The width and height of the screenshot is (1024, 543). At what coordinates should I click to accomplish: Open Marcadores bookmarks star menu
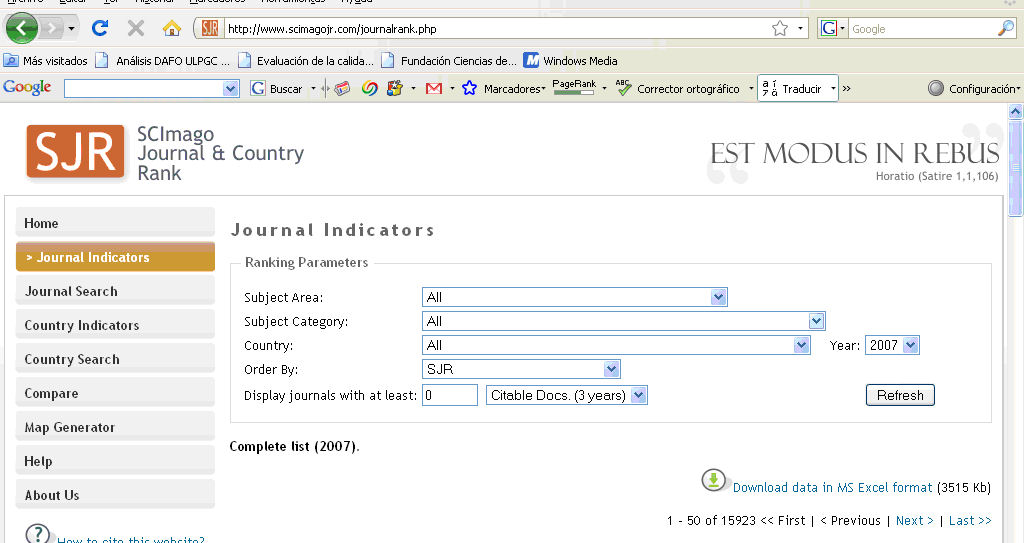click(504, 88)
